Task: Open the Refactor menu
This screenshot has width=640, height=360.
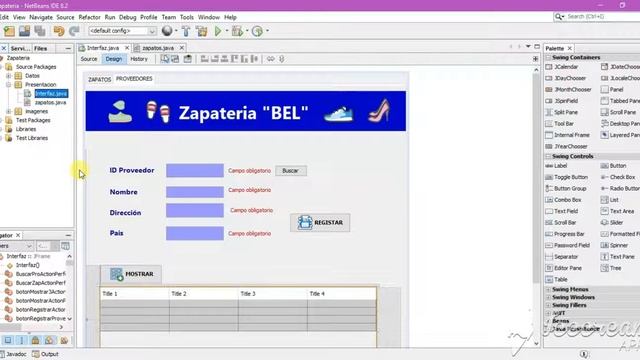Action: [89, 17]
